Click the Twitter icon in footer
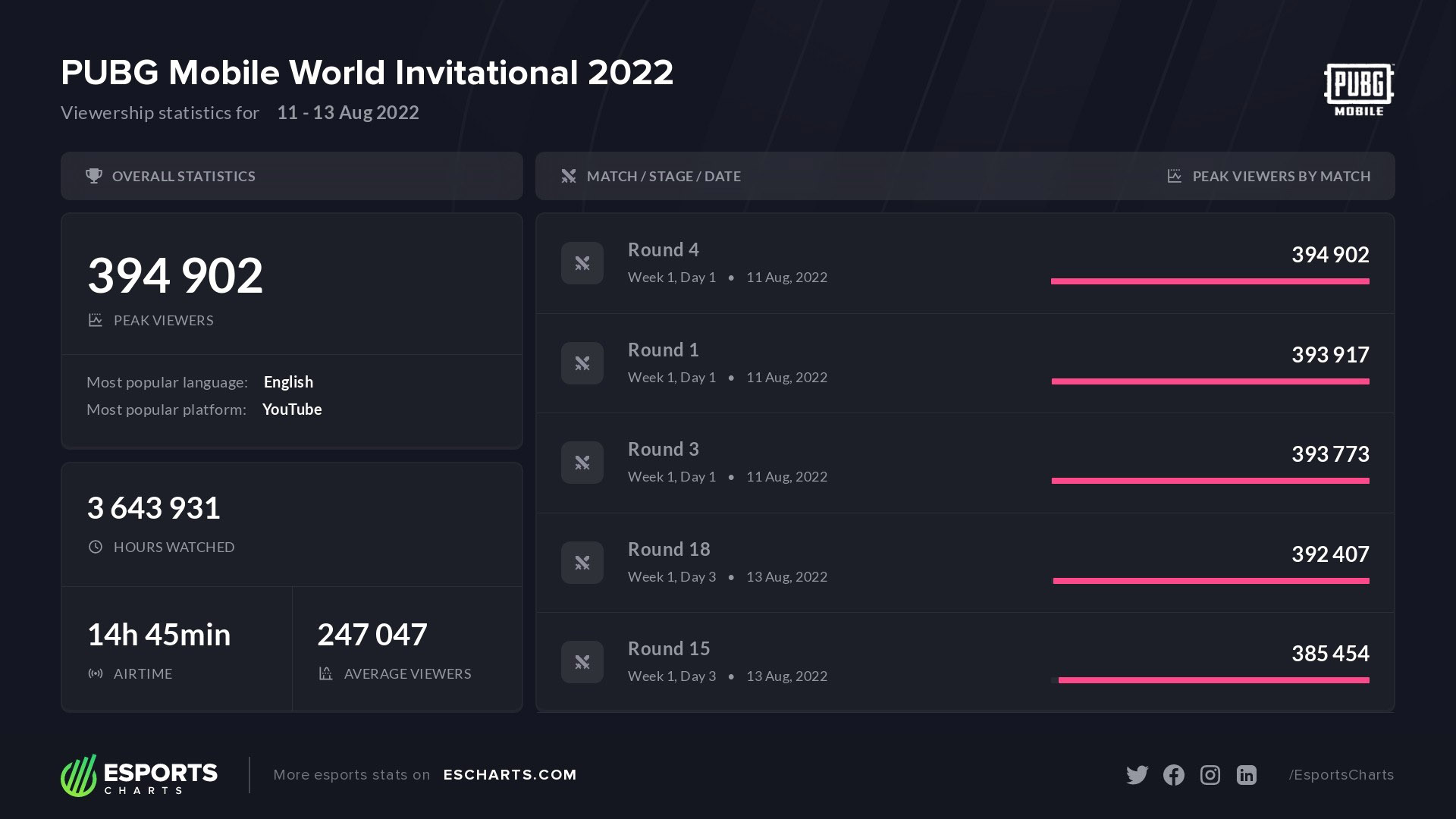This screenshot has width=1456, height=819. pyautogui.click(x=1137, y=775)
